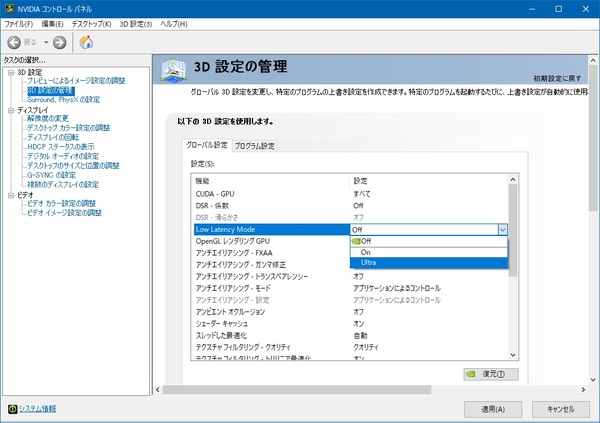Image resolution: width=600 pixels, height=423 pixels.
Task: Choose On in Low Latency dropdown list
Action: click(x=429, y=252)
